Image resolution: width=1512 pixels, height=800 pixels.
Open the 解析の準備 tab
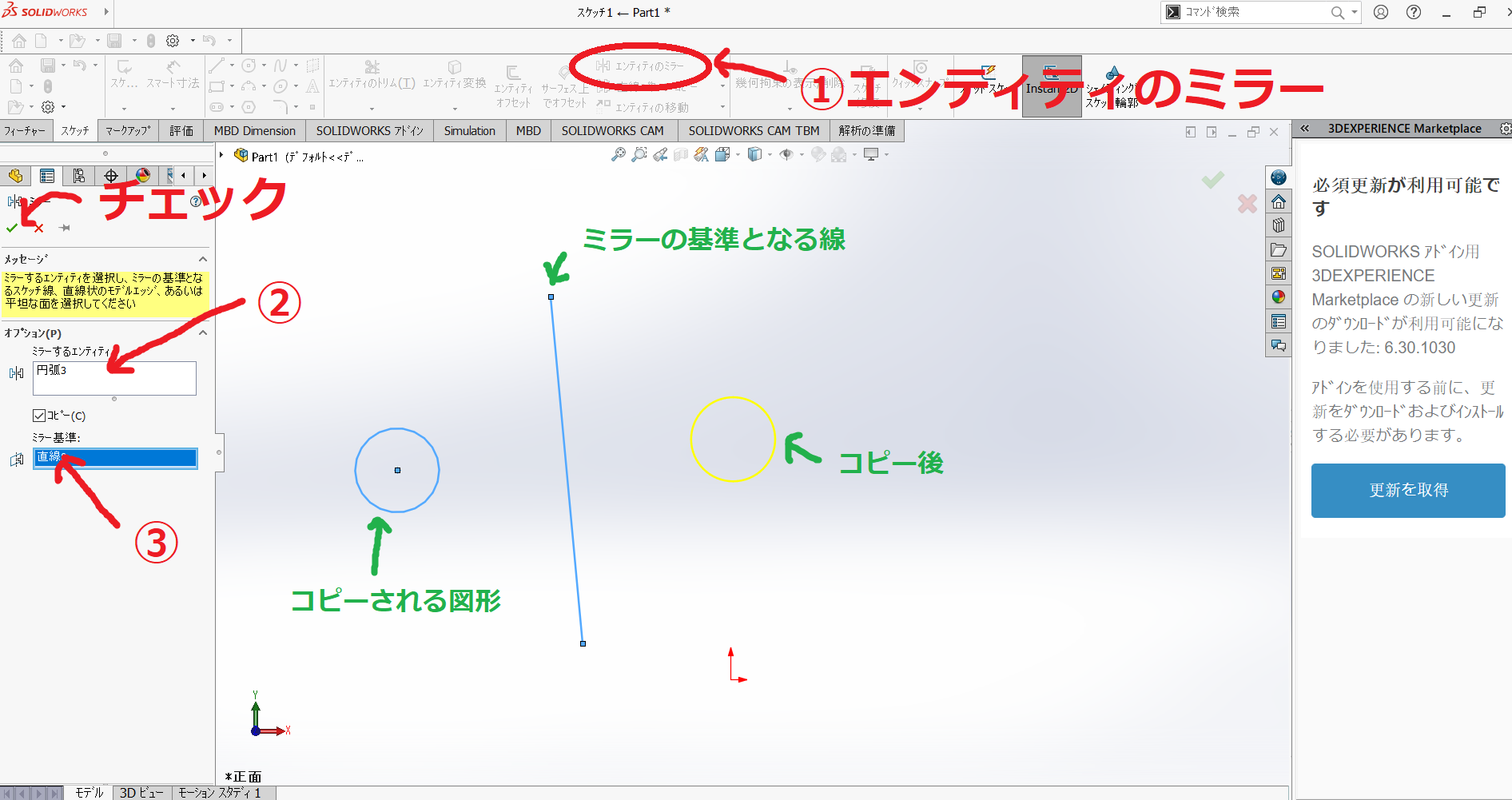(x=867, y=131)
